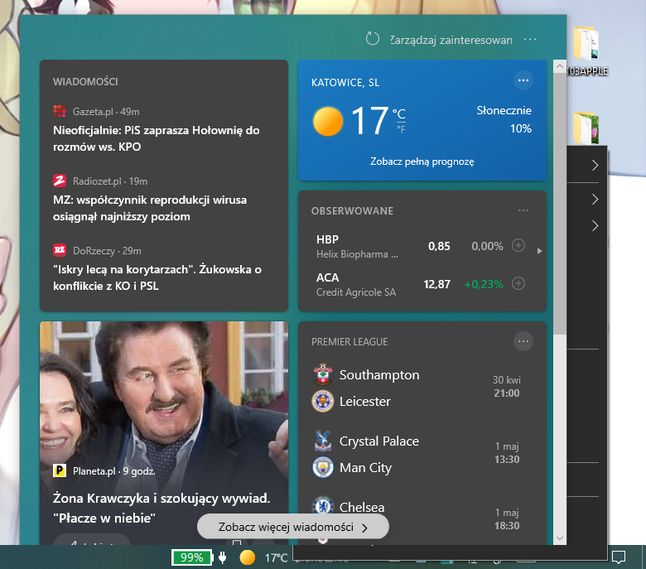Open the Action Center notification icon
This screenshot has width=646, height=569.
click(618, 557)
